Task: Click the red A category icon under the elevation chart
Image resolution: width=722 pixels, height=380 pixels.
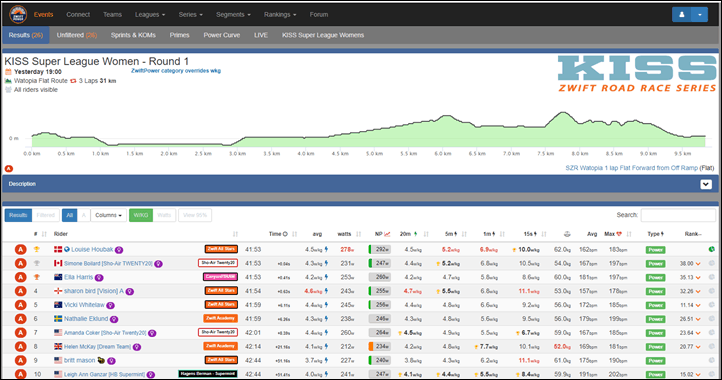Action: [x=9, y=169]
